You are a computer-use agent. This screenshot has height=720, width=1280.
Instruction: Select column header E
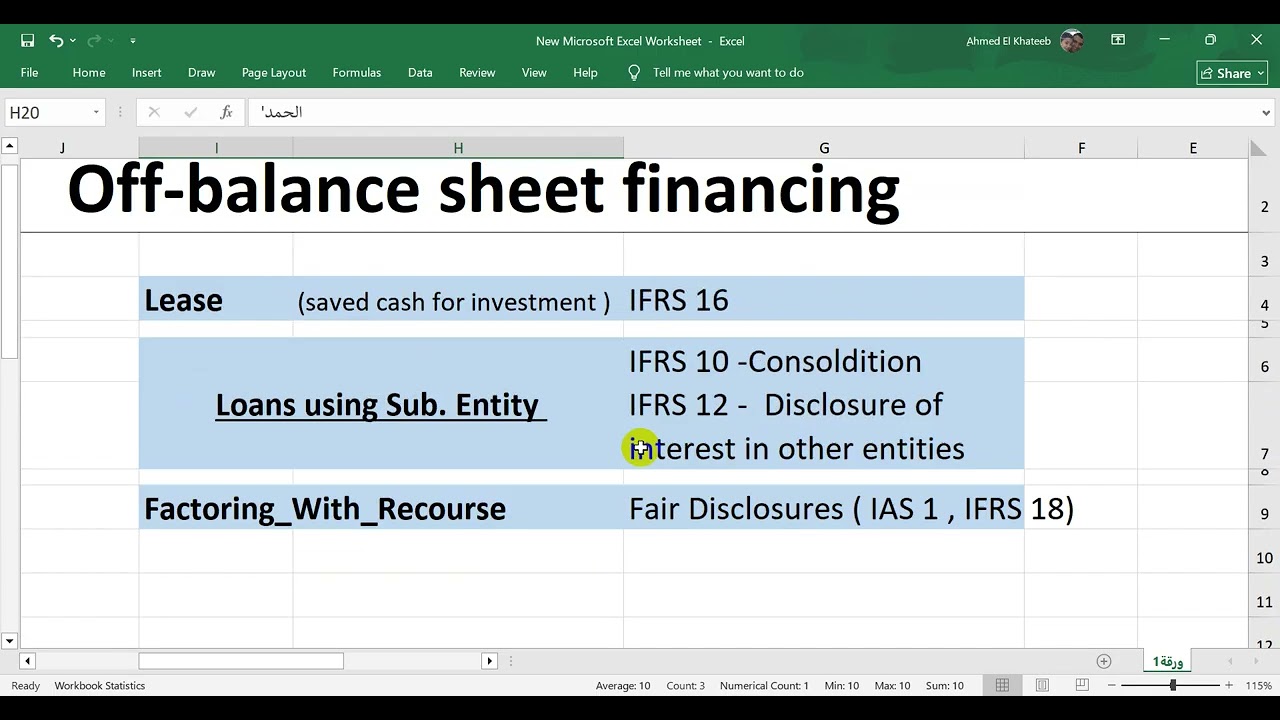pyautogui.click(x=1193, y=148)
